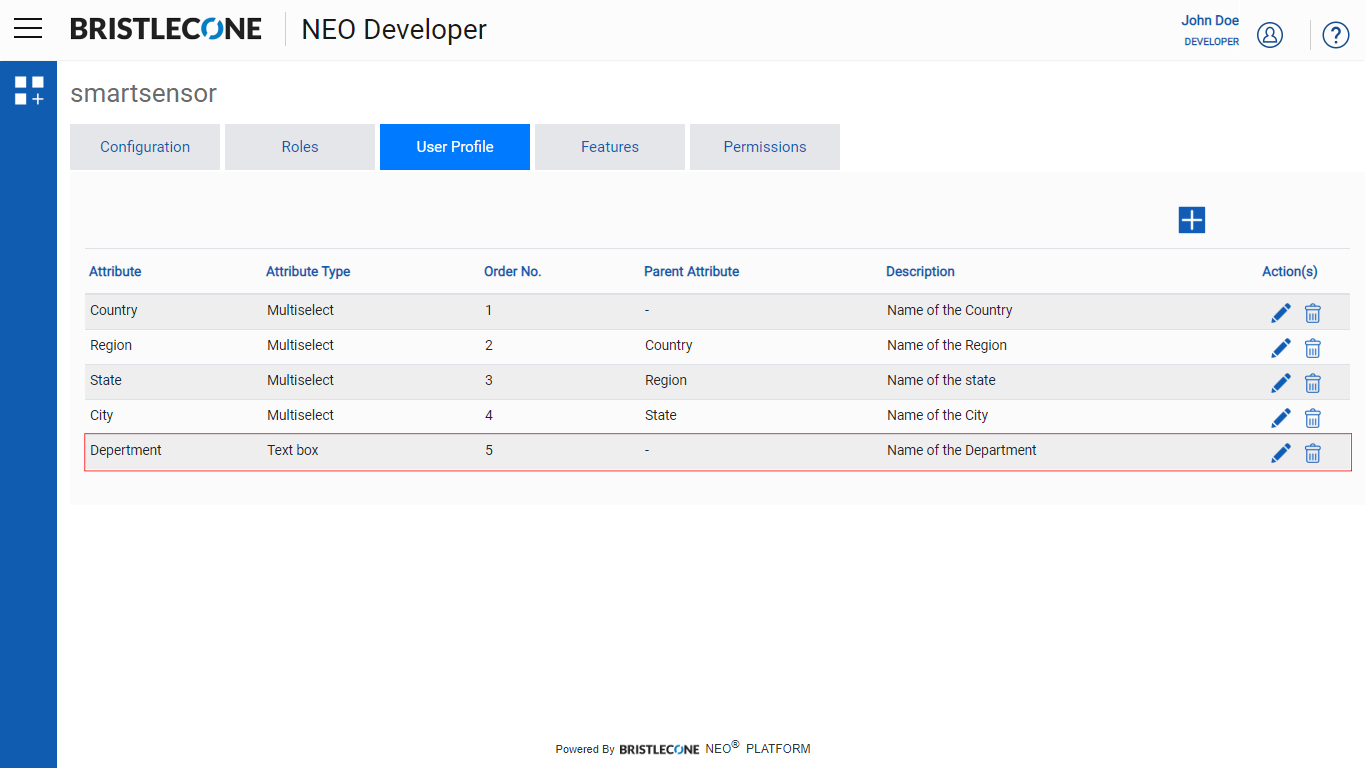Click the Attribute Type column header
1366x768 pixels.
[x=308, y=271]
